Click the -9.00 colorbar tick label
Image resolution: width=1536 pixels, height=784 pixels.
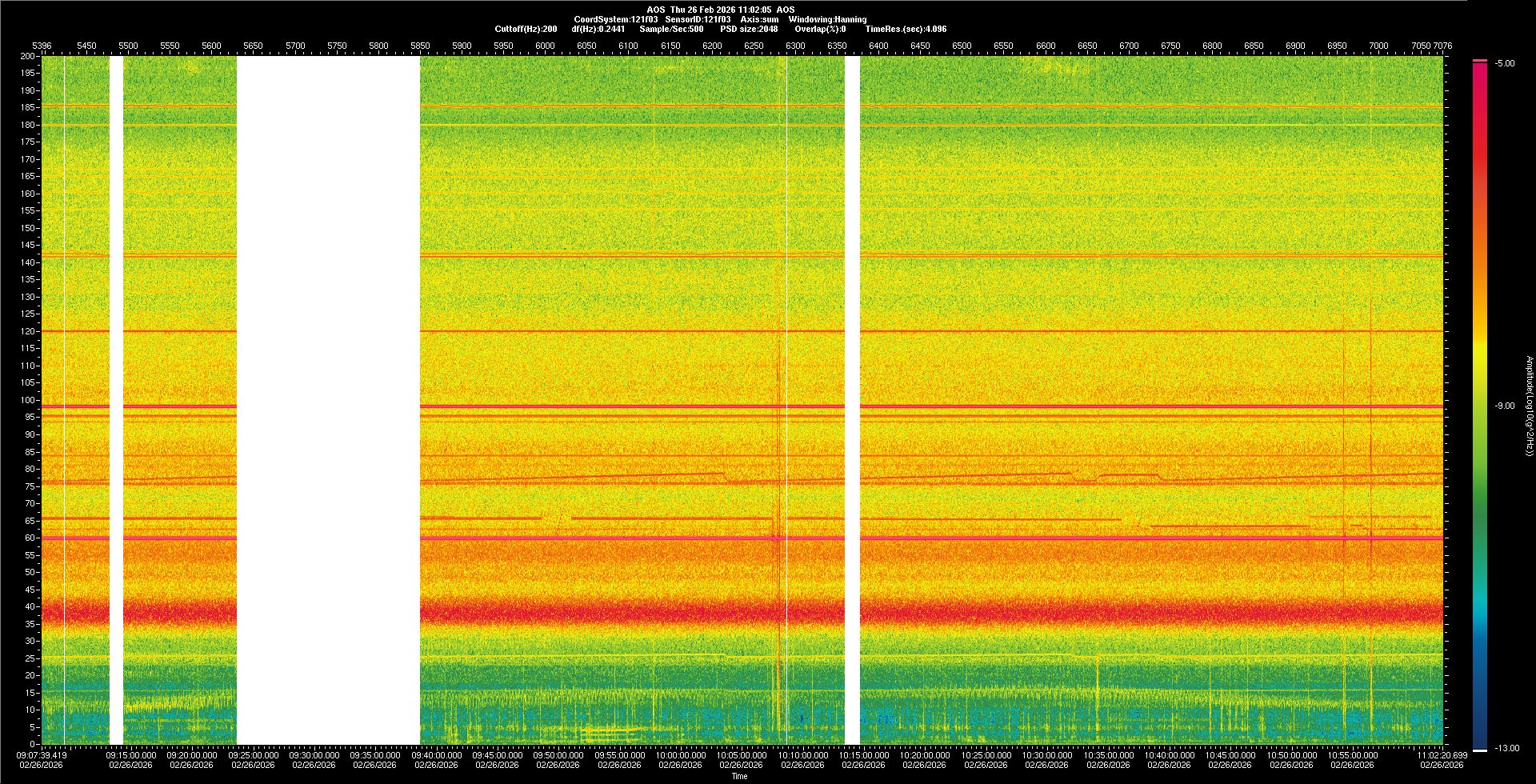coord(1505,406)
